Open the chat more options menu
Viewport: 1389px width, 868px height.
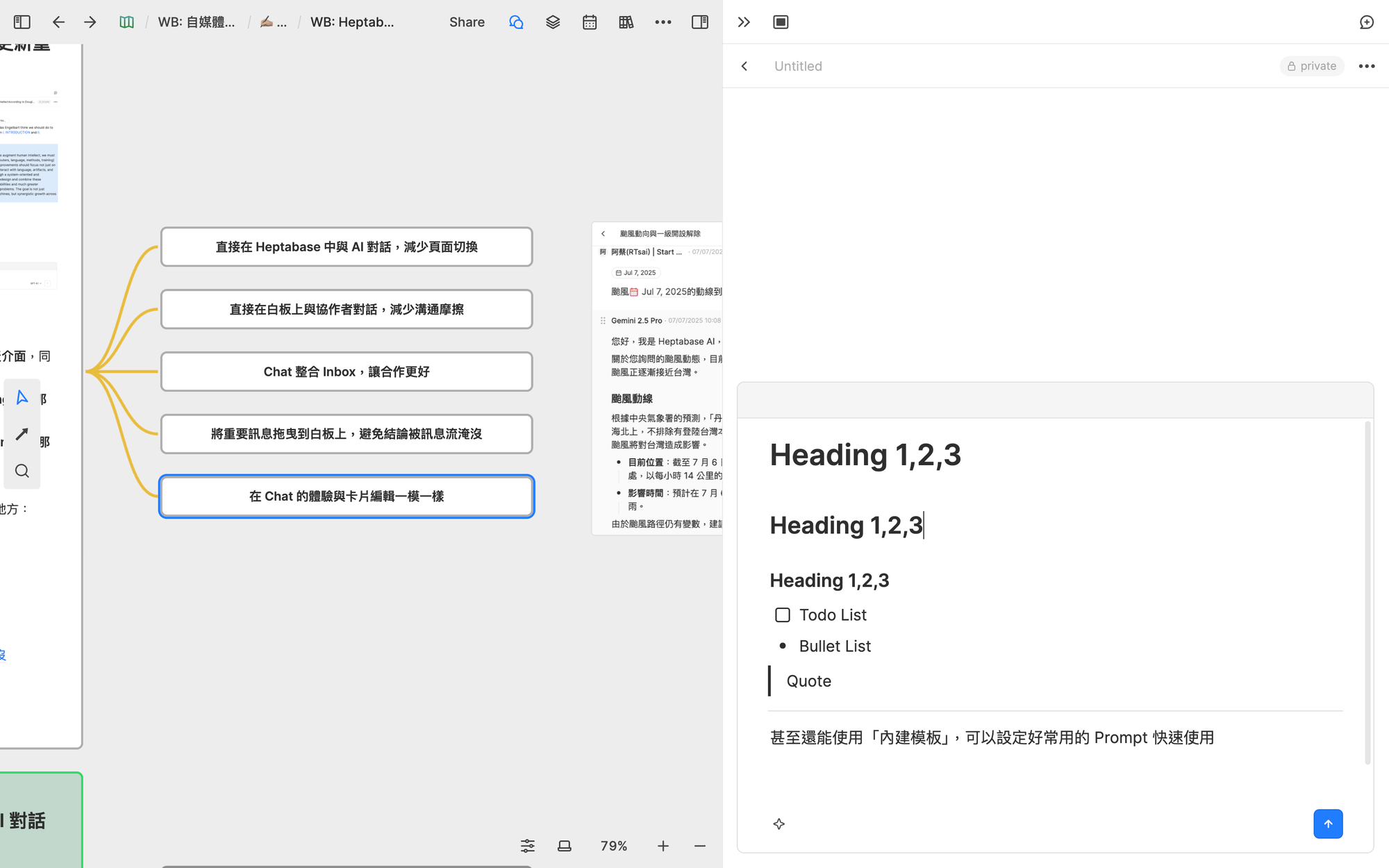tap(1367, 66)
